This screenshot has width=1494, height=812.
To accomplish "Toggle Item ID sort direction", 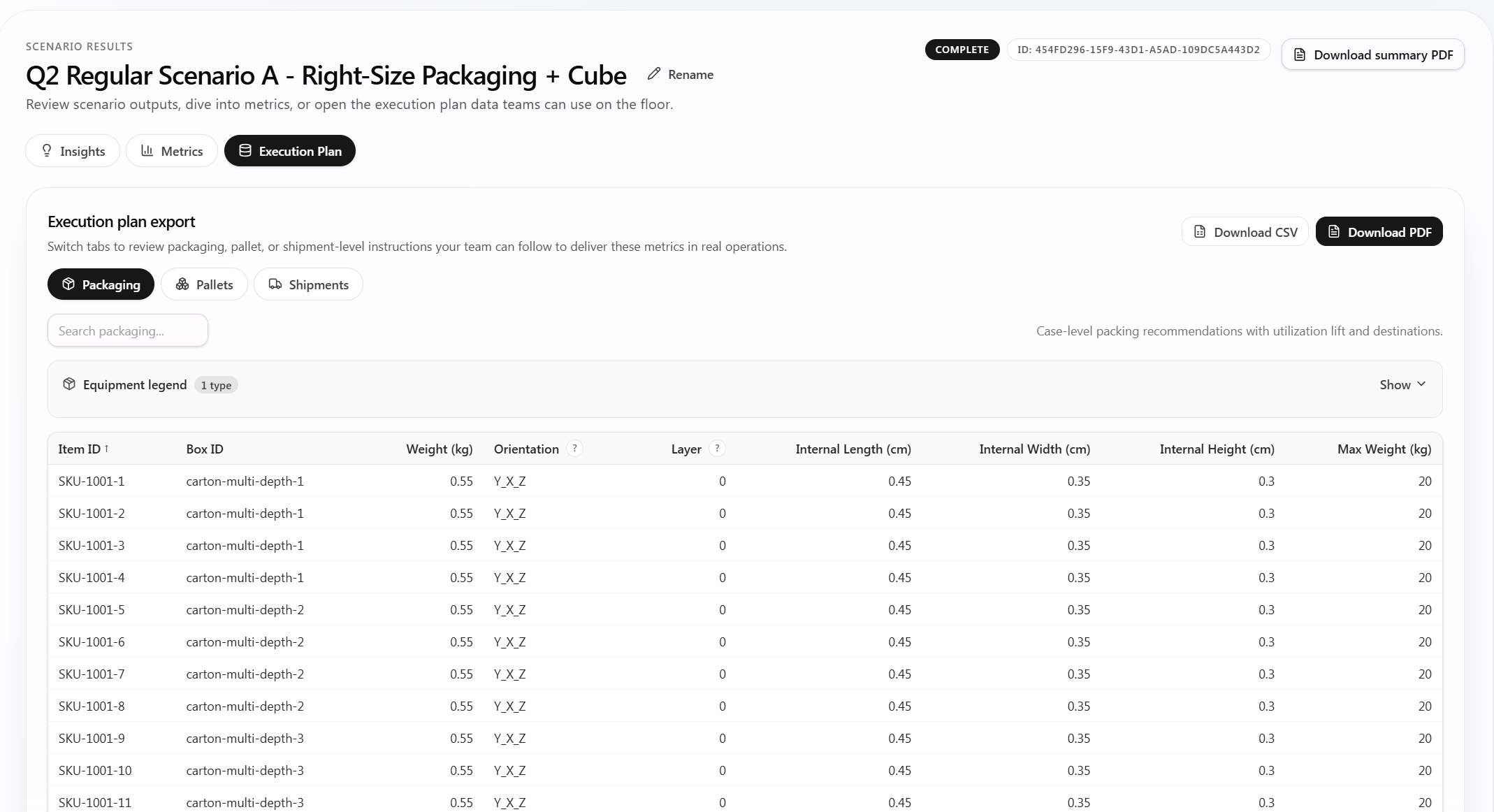I will click(x=82, y=449).
